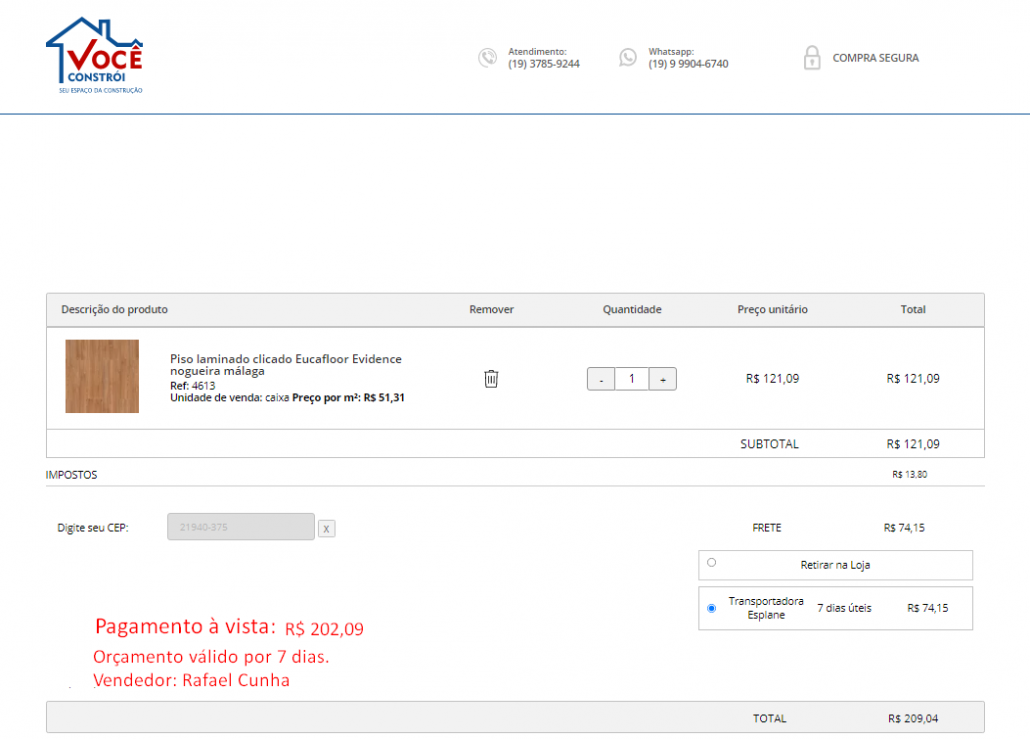Select Transportadora Esplane shipping radio button
The height and width of the screenshot is (739, 1030).
(711, 608)
